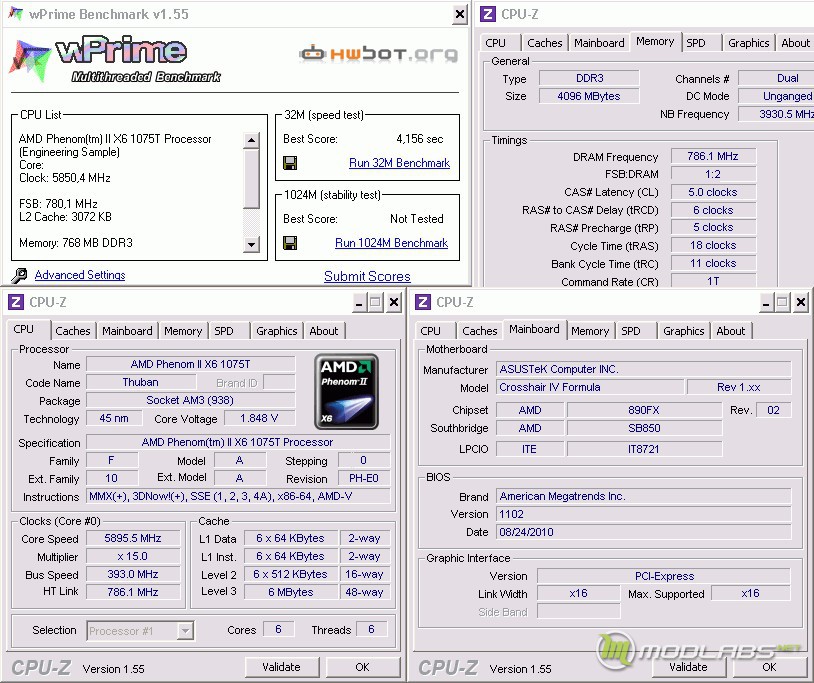Click the empty Side Band field
This screenshot has height=683, width=814.
(x=578, y=611)
